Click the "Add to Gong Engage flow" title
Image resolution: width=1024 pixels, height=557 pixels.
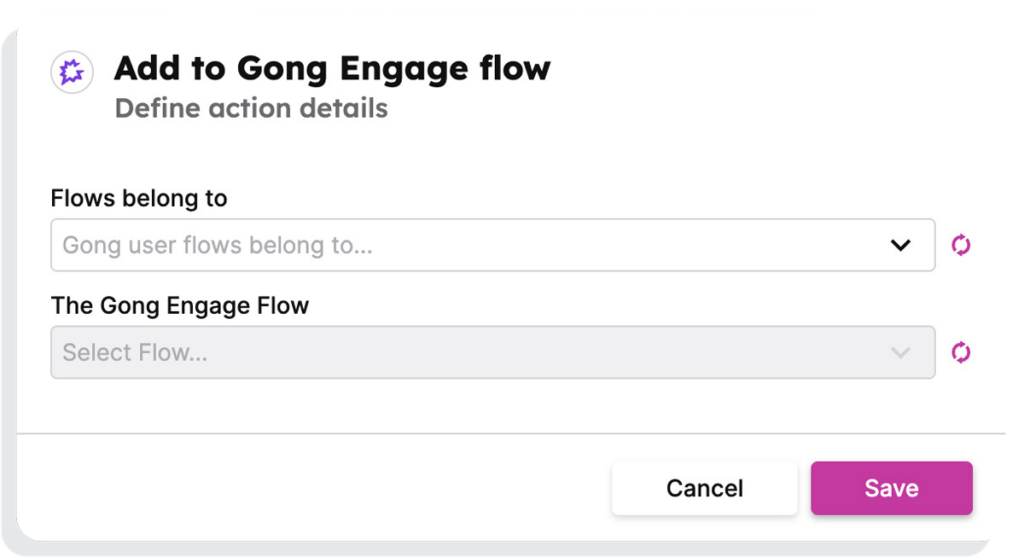332,69
